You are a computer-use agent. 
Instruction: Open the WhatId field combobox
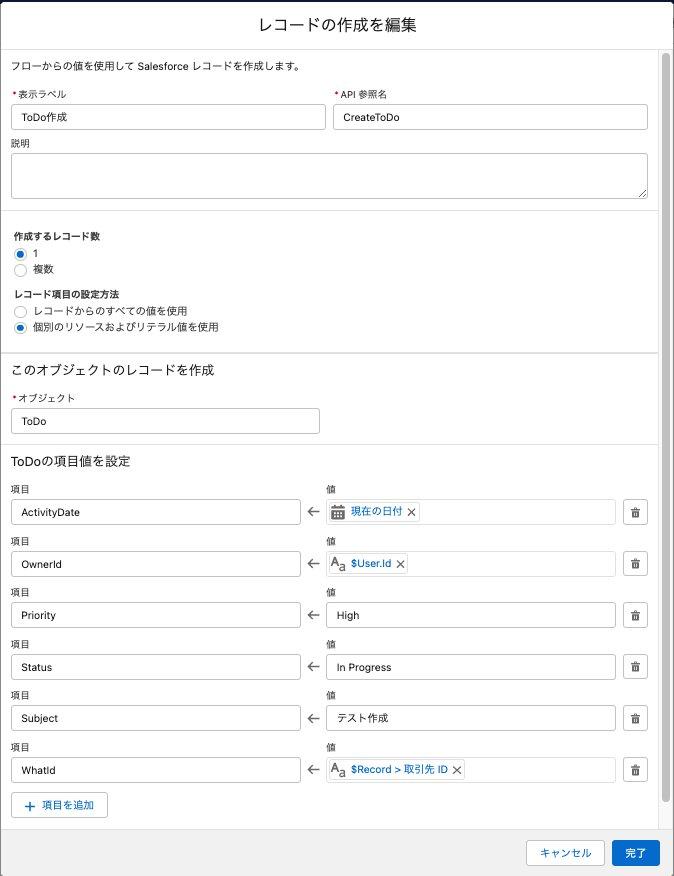point(156,770)
